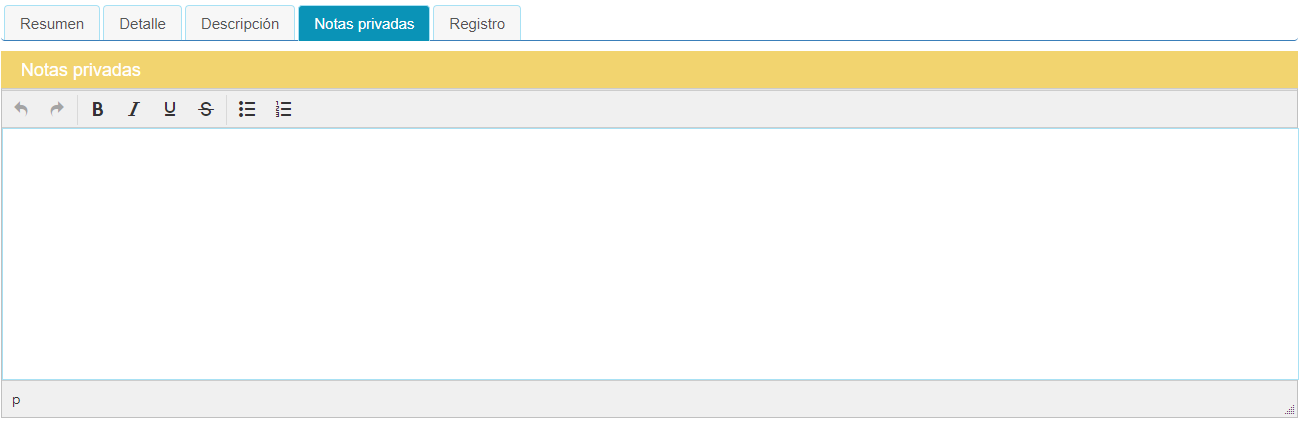Select the Notas privadas tab
1304x423 pixels.
click(364, 24)
